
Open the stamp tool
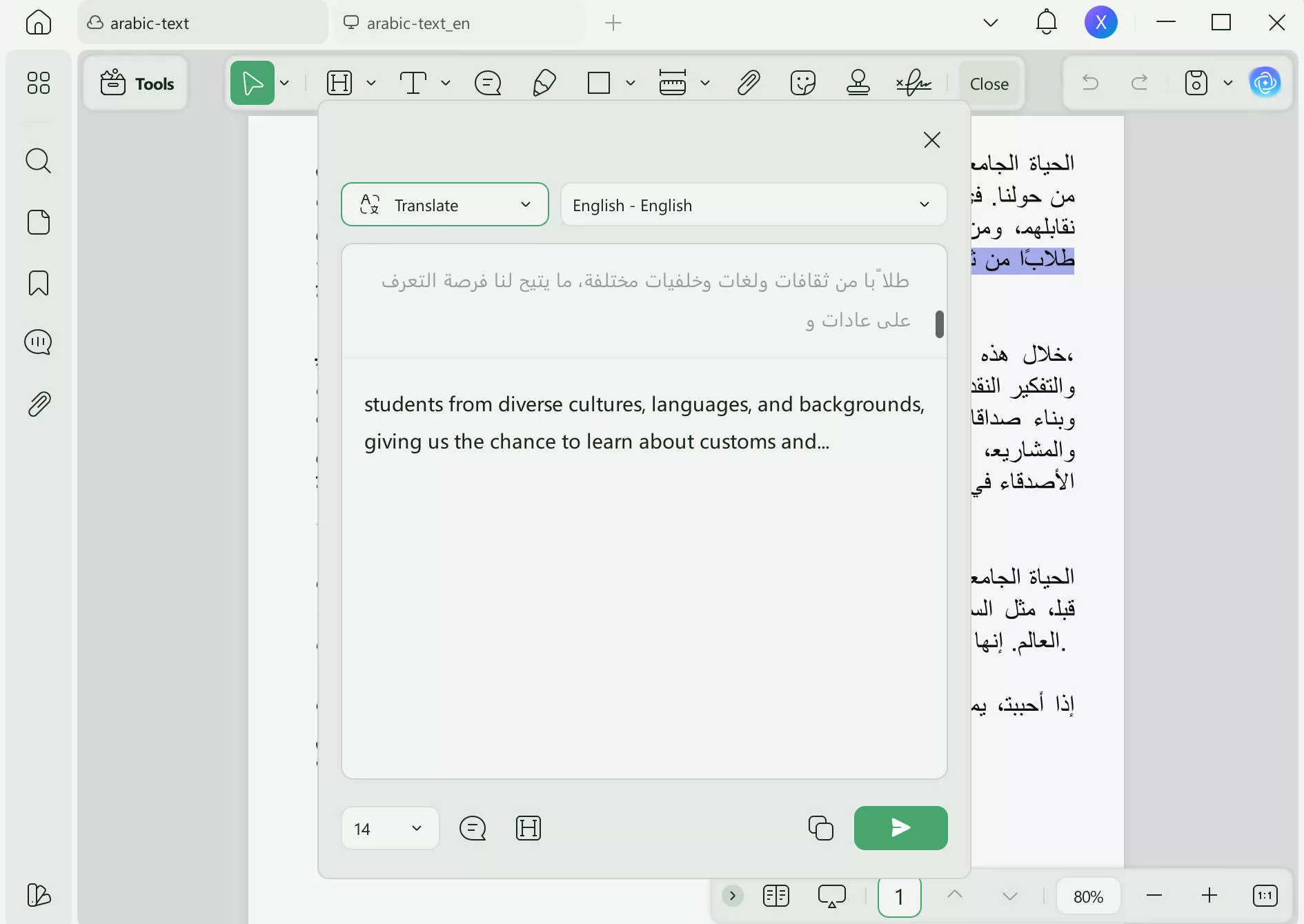click(858, 83)
